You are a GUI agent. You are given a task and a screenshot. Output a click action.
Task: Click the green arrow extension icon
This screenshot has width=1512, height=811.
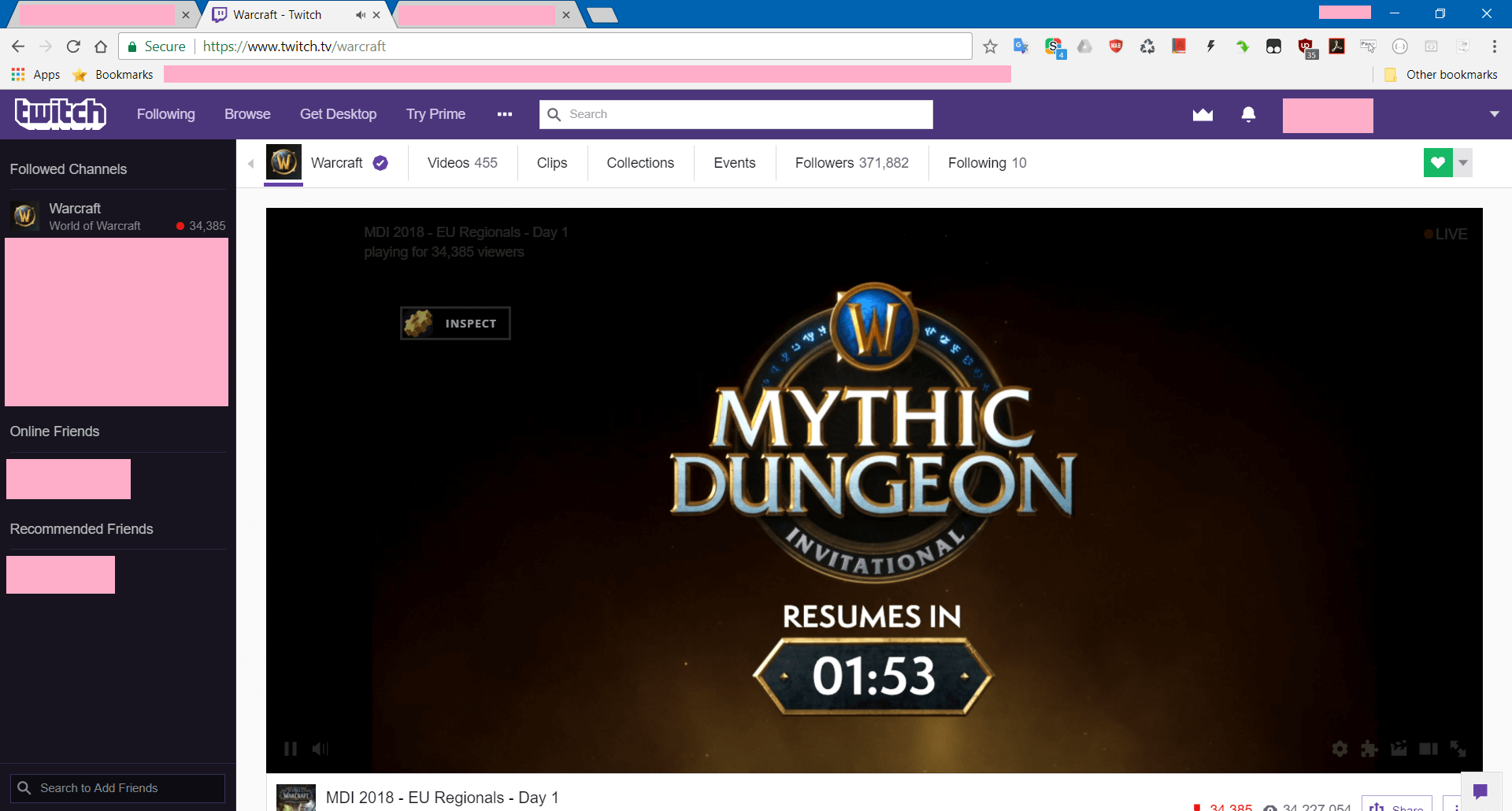click(1243, 46)
